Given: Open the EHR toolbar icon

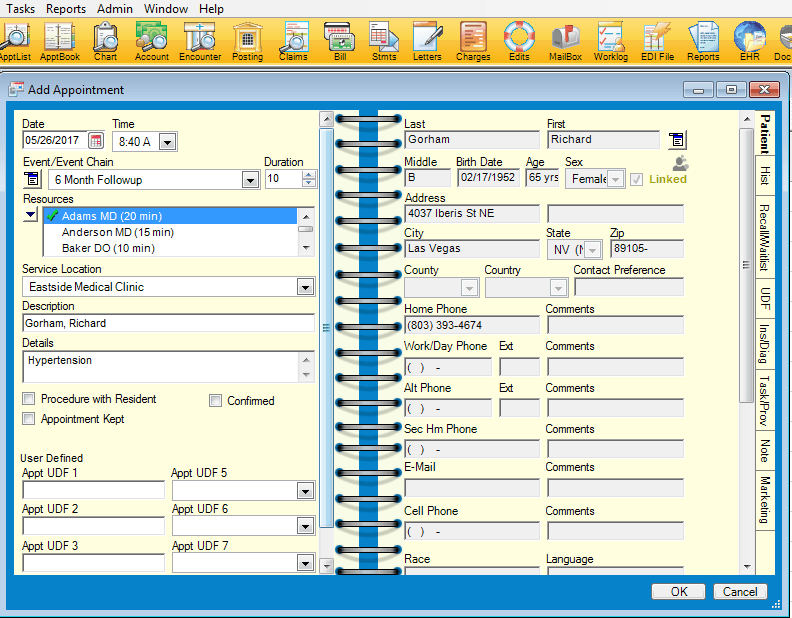Looking at the screenshot, I should click(x=750, y=41).
